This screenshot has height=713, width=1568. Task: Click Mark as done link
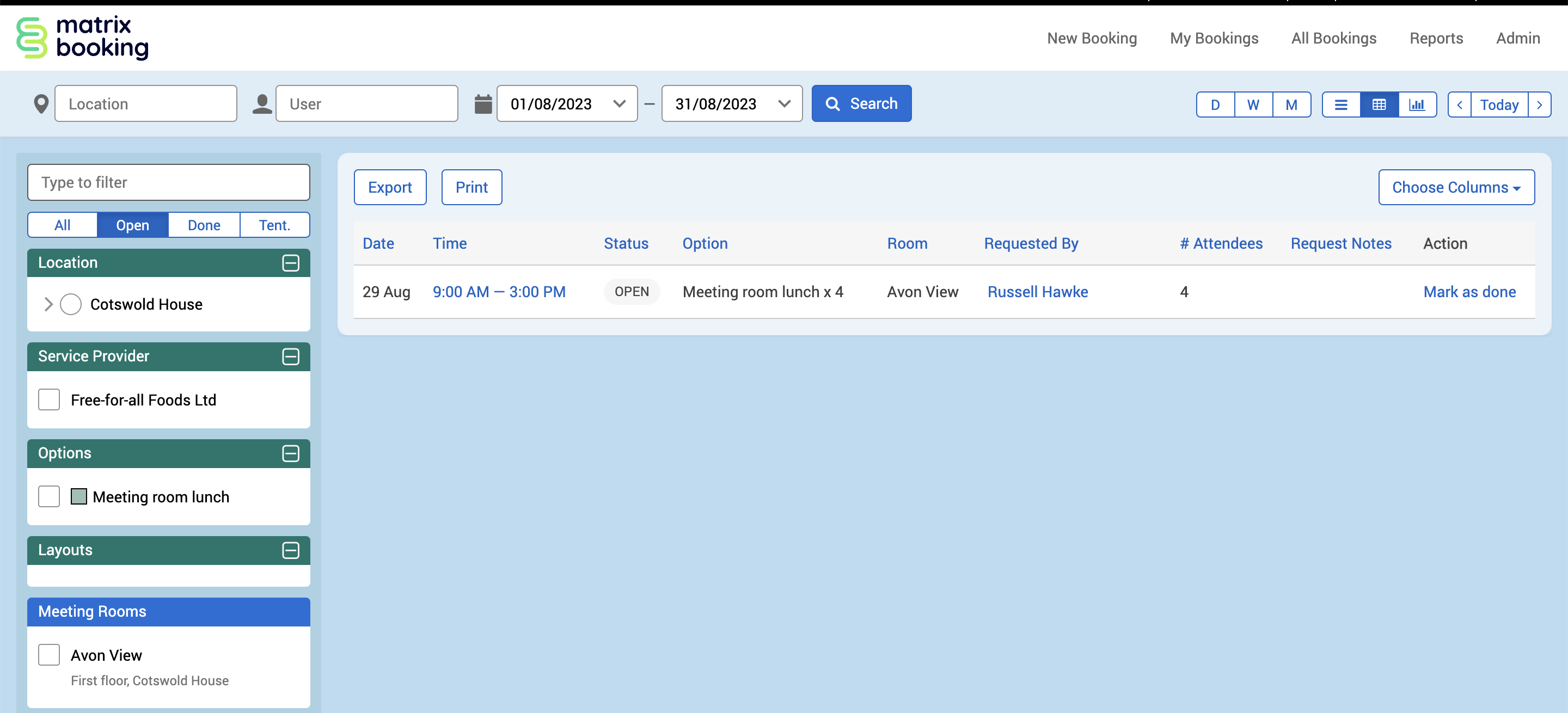coord(1469,292)
